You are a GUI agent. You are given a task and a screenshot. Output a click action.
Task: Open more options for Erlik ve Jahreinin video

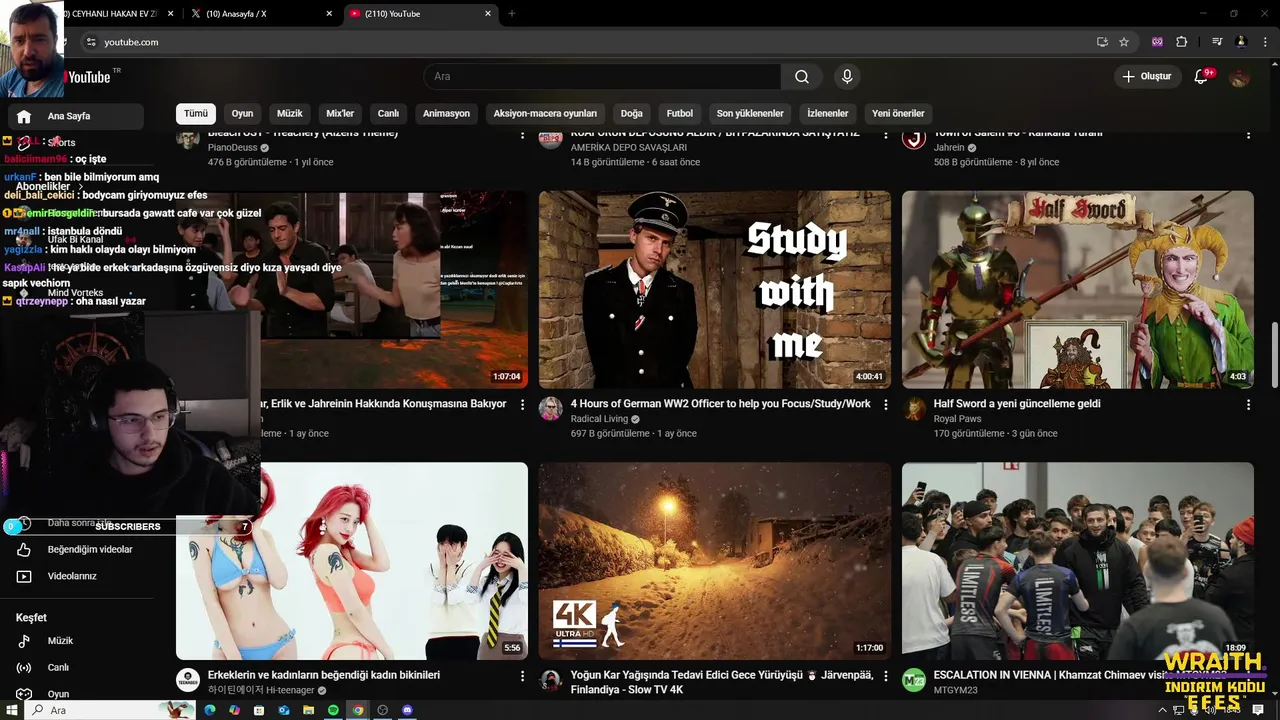click(x=522, y=405)
